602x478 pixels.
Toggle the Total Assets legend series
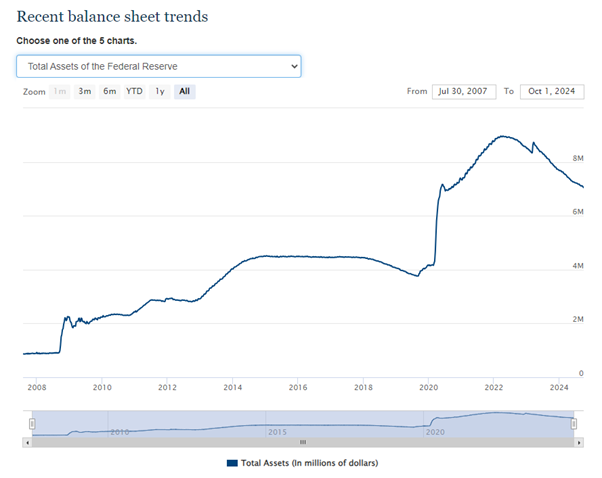[x=309, y=463]
